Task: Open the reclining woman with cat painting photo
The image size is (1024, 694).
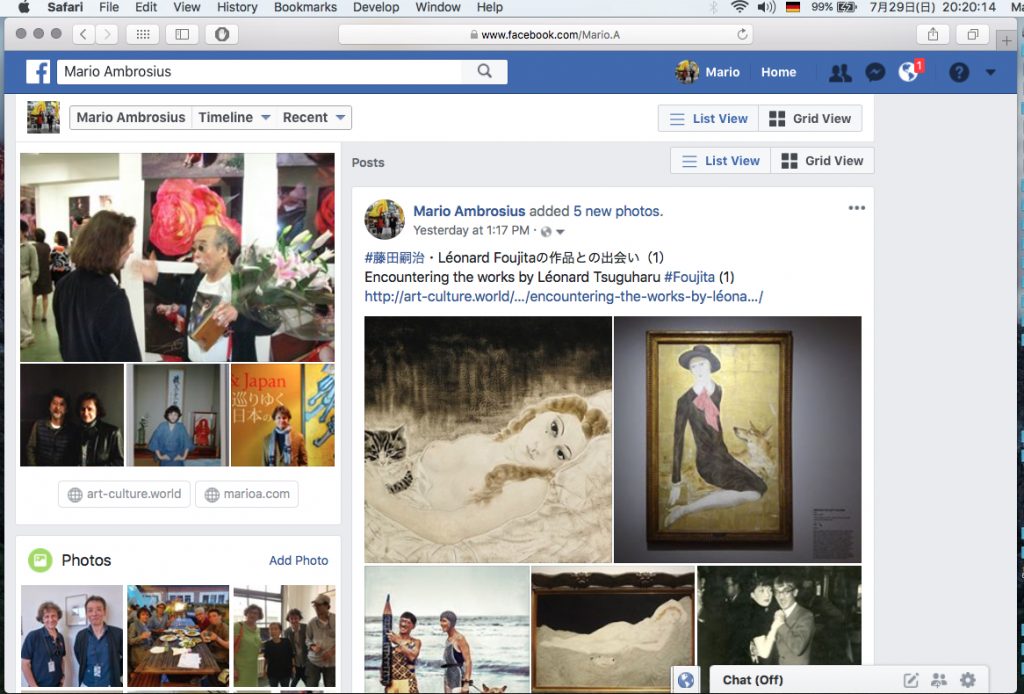Action: (x=488, y=439)
